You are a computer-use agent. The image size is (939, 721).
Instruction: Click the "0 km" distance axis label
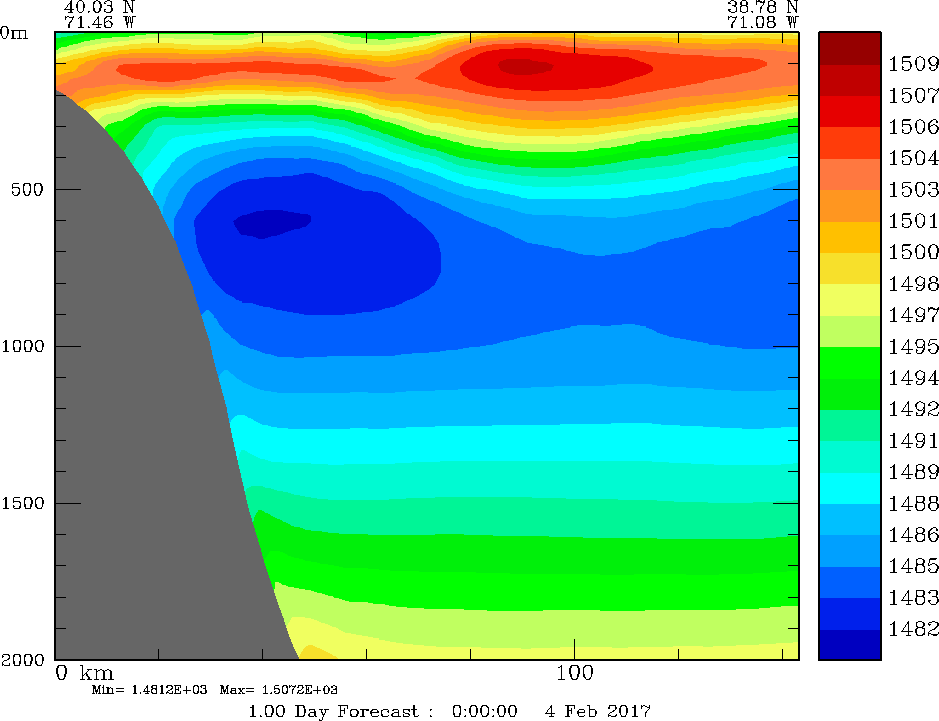84,672
